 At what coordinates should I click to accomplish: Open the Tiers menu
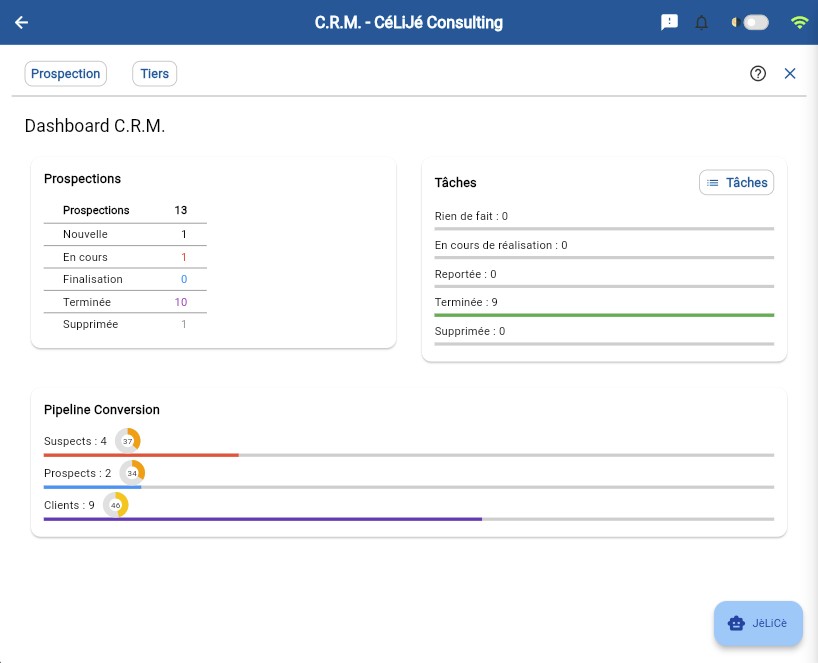point(155,74)
